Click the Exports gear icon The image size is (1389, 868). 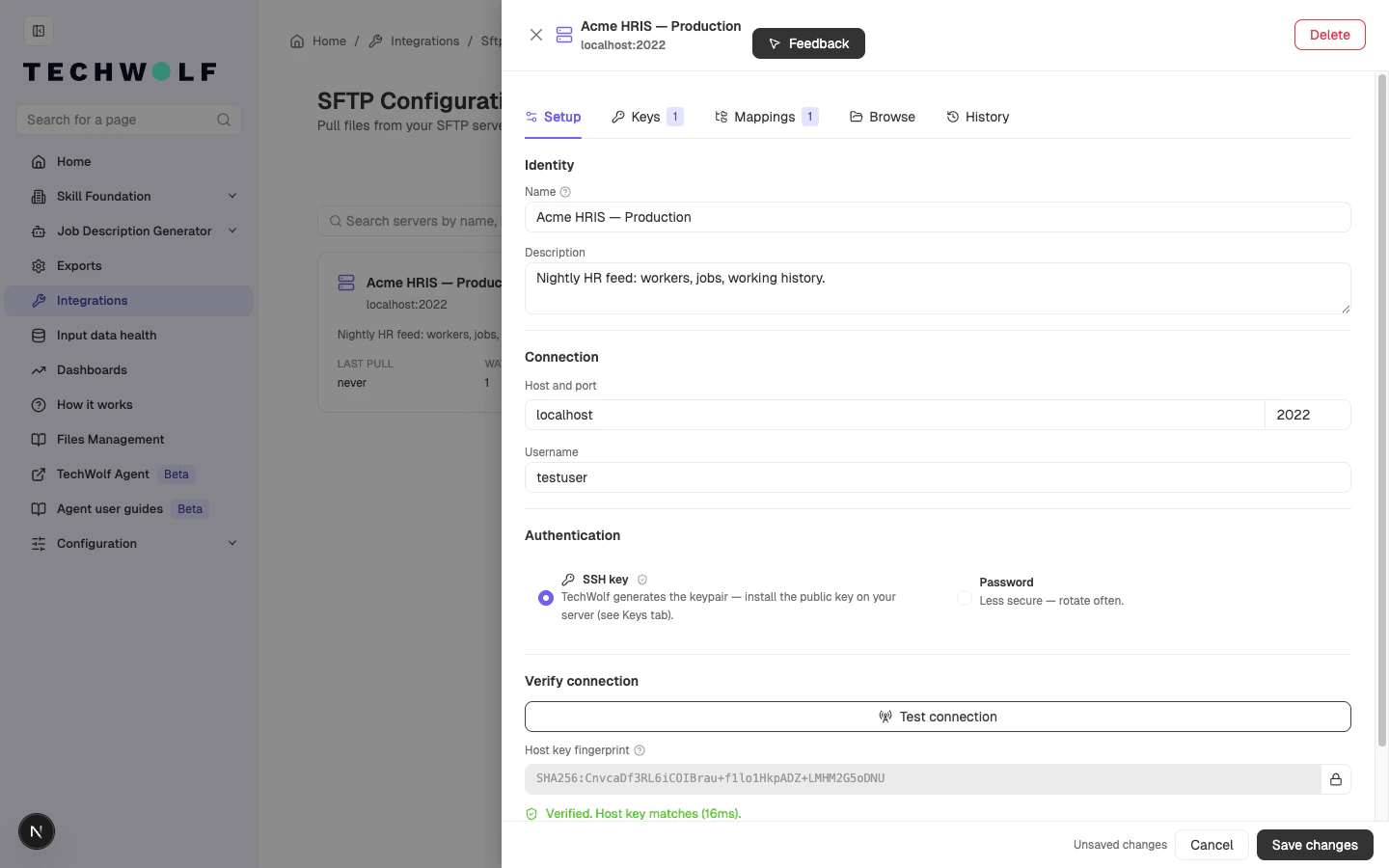[39, 266]
